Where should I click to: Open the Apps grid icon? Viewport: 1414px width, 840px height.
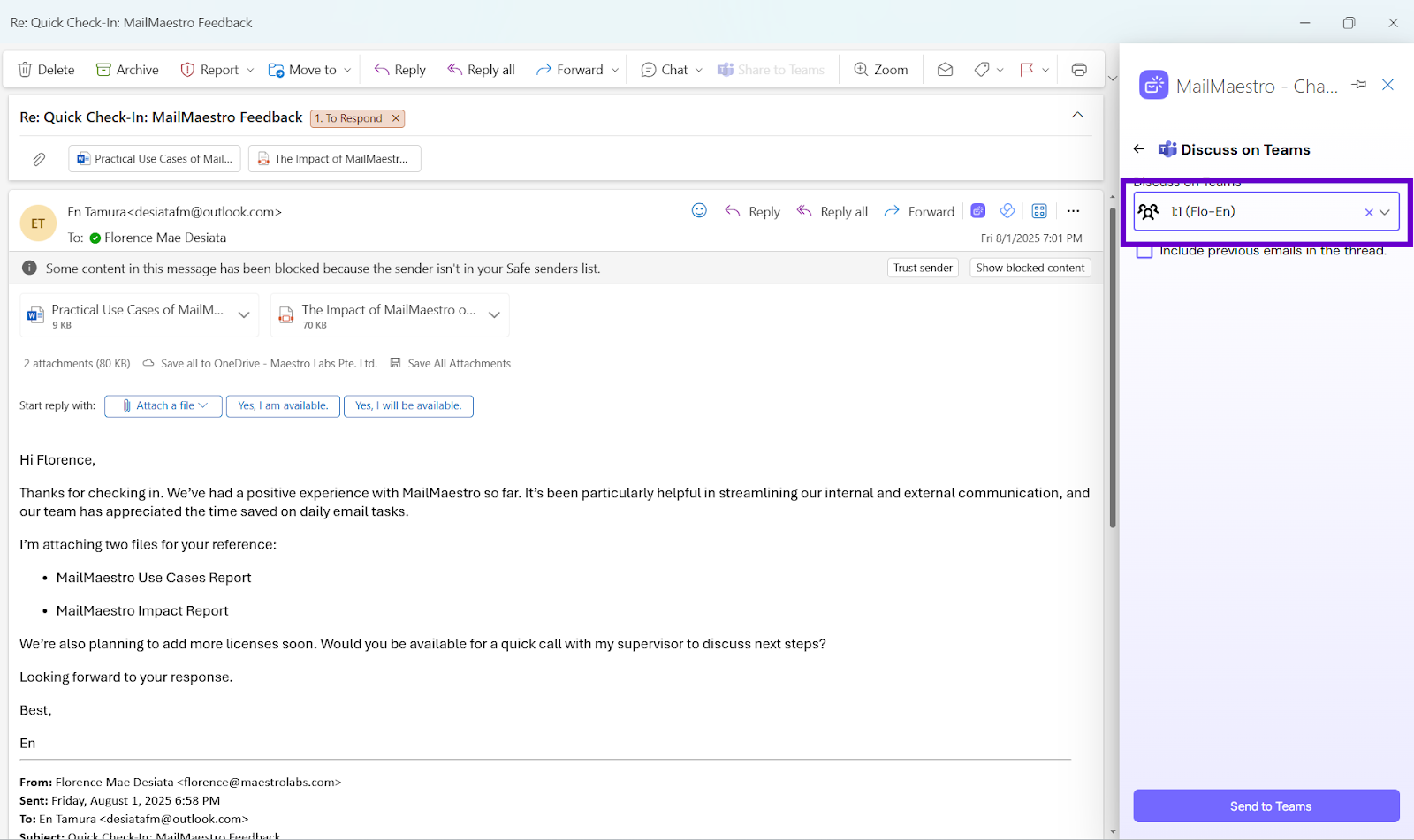pos(1039,210)
